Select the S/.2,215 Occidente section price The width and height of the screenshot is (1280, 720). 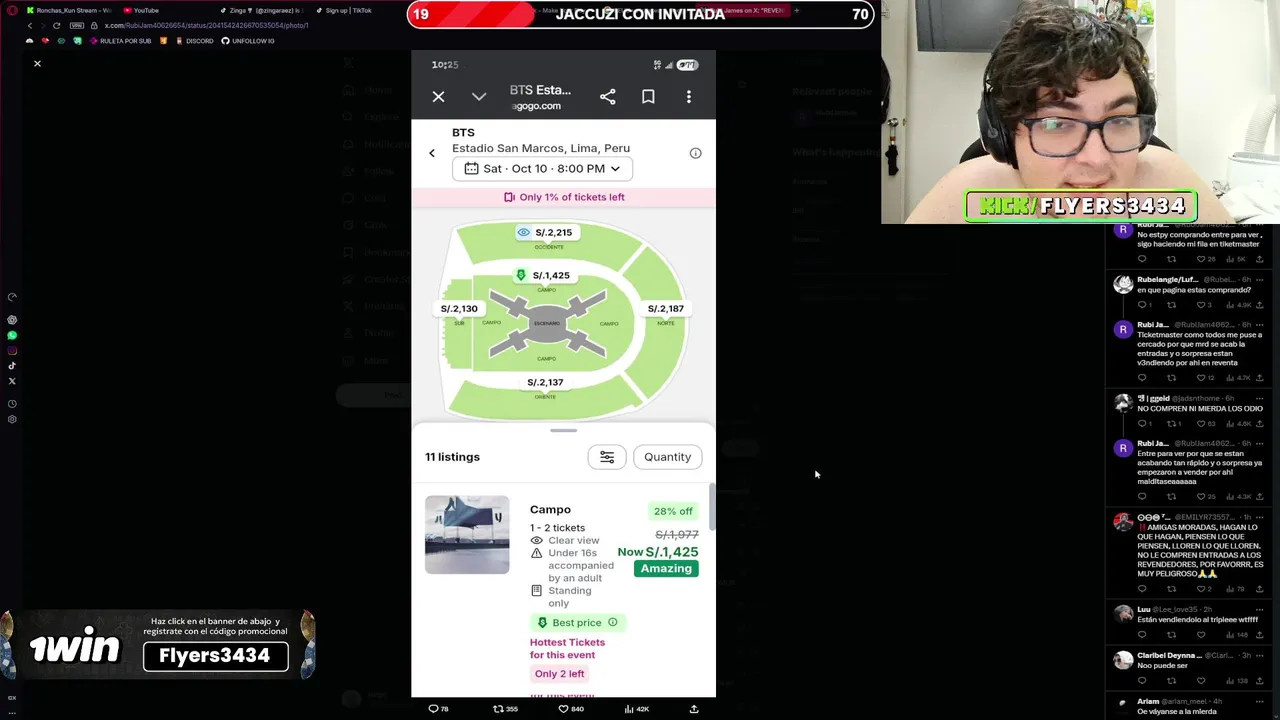[545, 232]
